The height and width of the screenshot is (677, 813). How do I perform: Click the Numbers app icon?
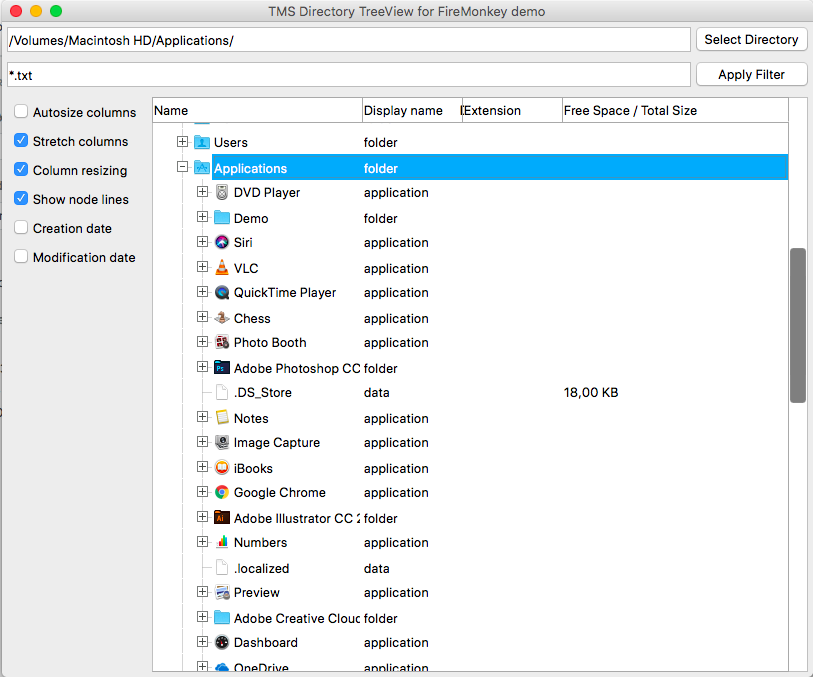pos(222,542)
